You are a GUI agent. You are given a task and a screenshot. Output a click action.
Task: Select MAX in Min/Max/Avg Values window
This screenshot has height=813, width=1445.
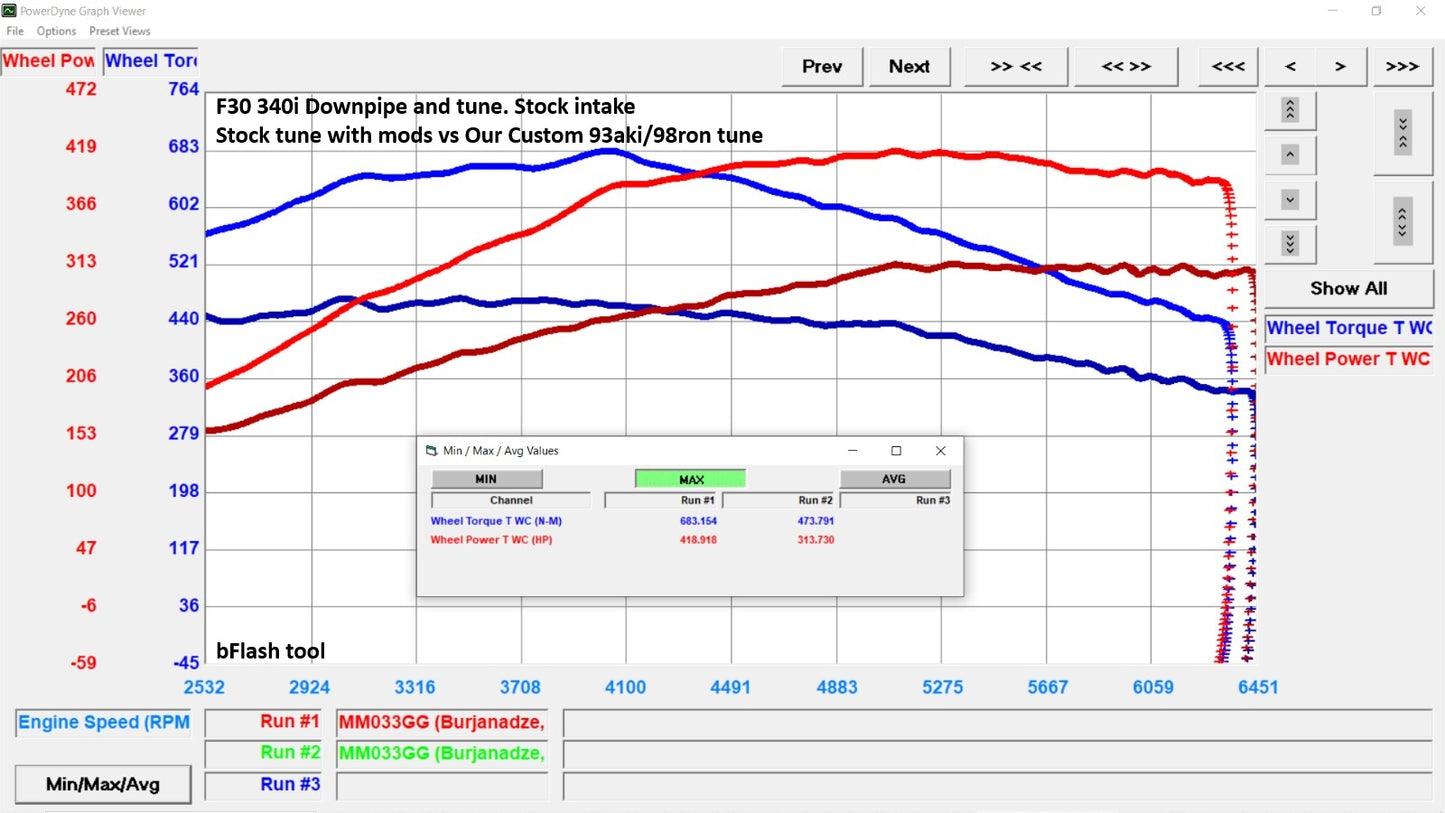(691, 479)
